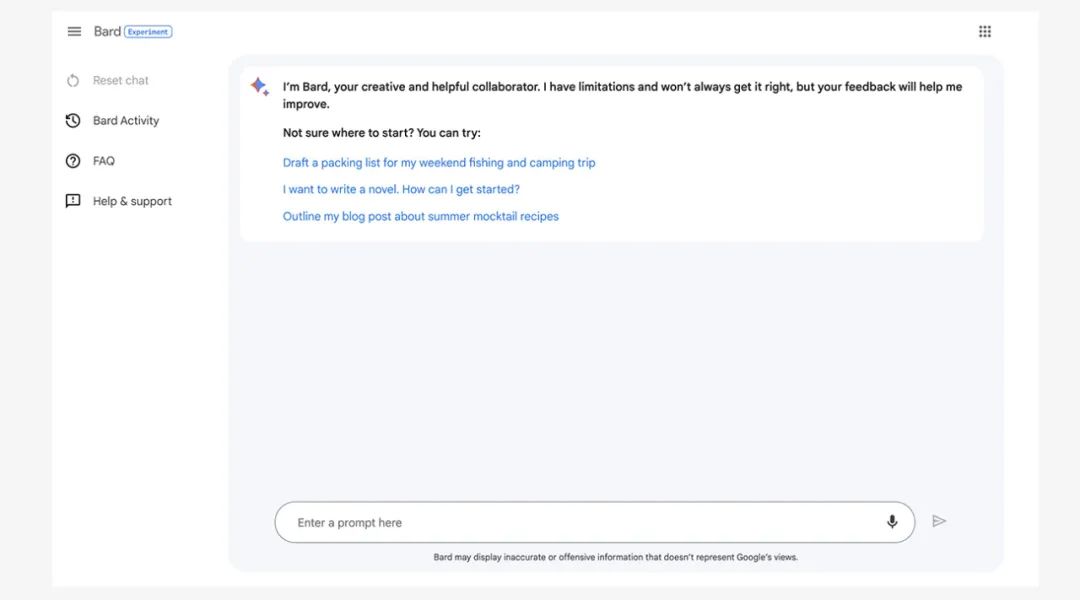Focus the Enter a prompt field

tap(580, 523)
